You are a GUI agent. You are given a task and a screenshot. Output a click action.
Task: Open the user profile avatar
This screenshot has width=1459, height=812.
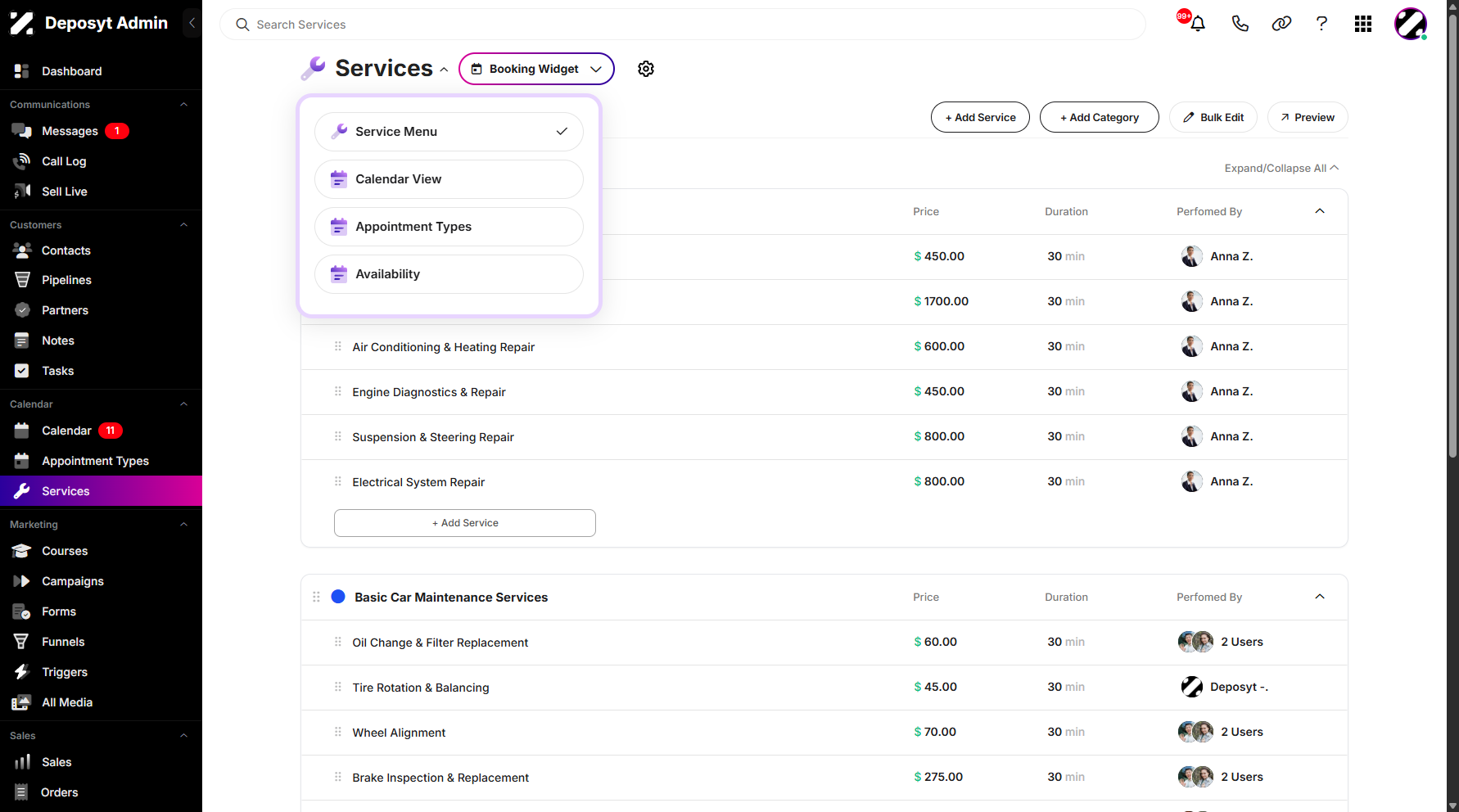click(1411, 24)
